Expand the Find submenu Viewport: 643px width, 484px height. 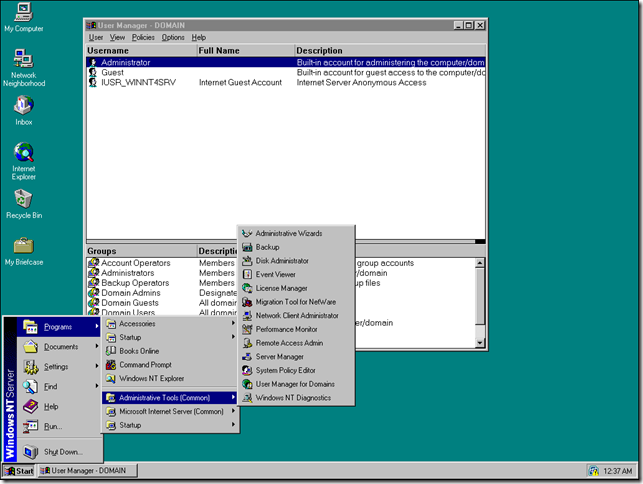point(59,386)
